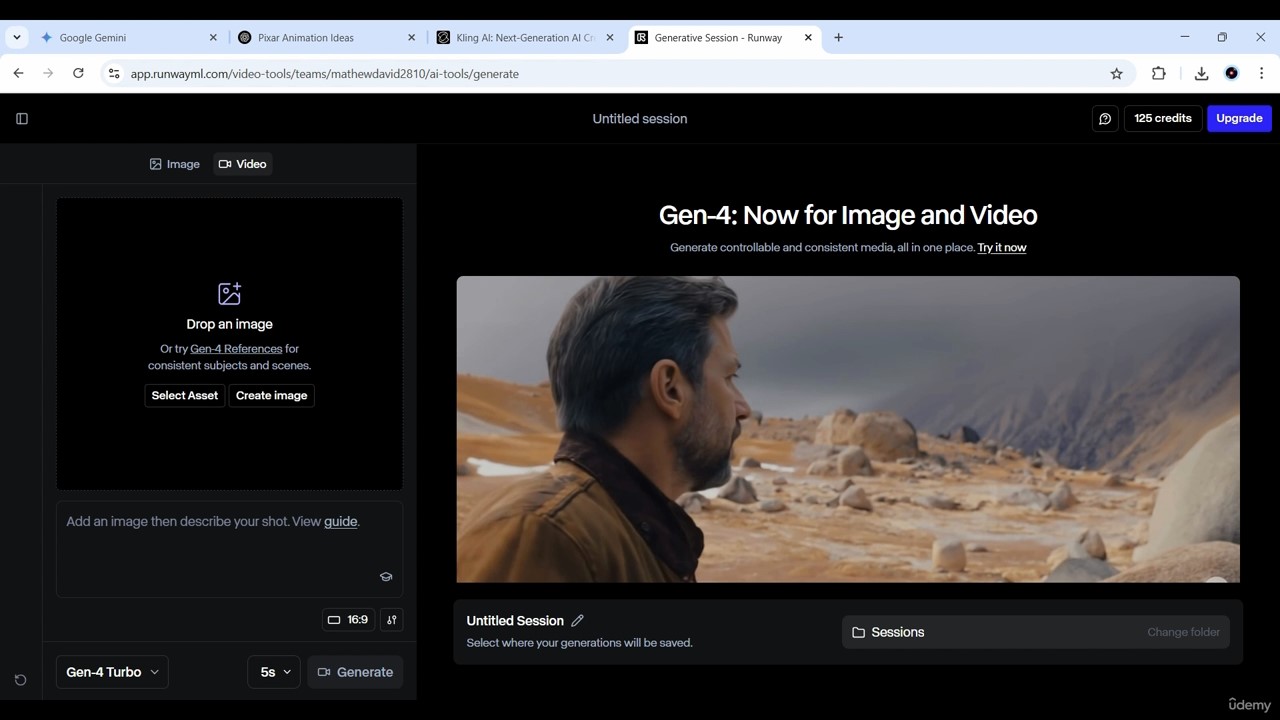
Task: Click the add image icon in the drop zone
Action: 229,293
